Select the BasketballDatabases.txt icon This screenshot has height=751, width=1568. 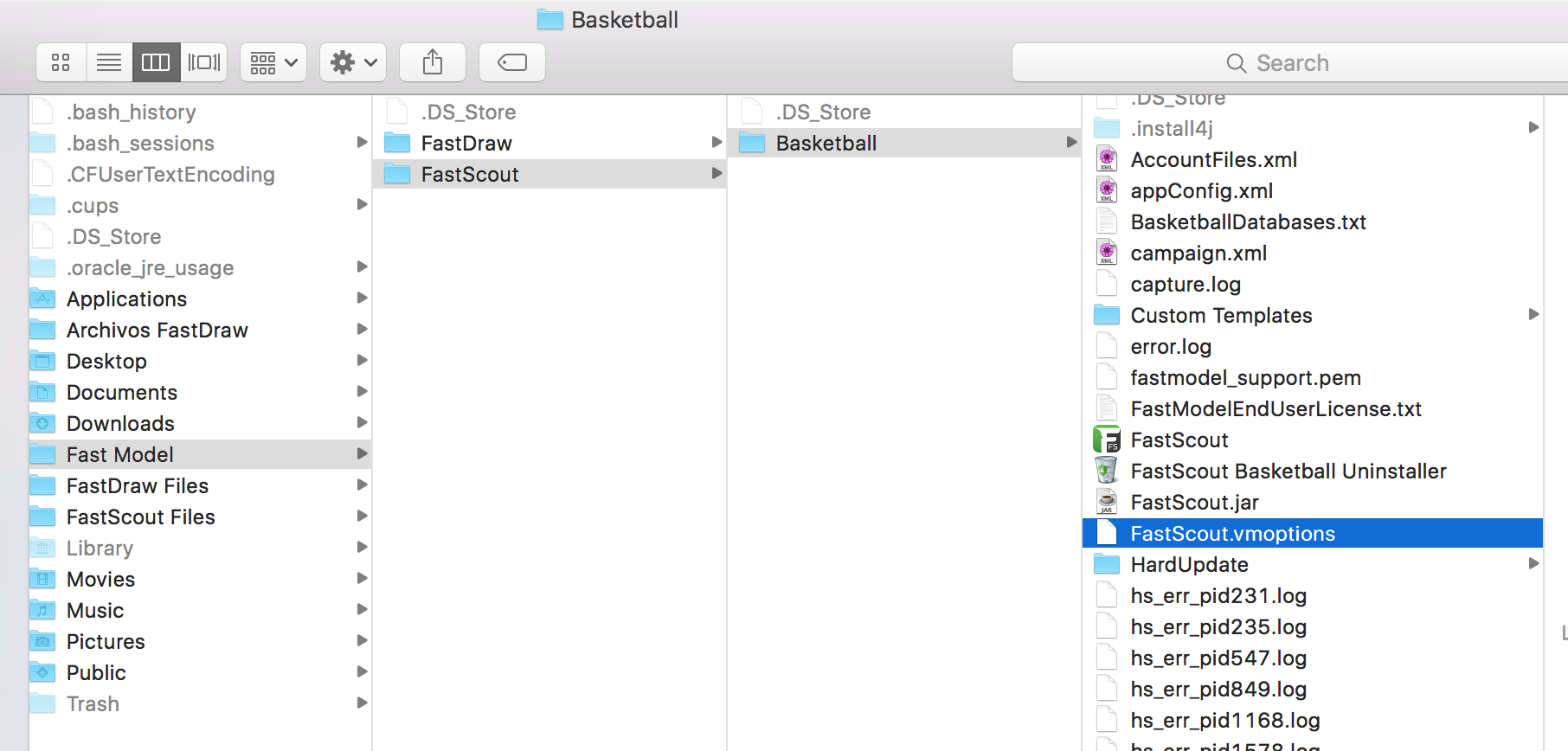[1107, 222]
